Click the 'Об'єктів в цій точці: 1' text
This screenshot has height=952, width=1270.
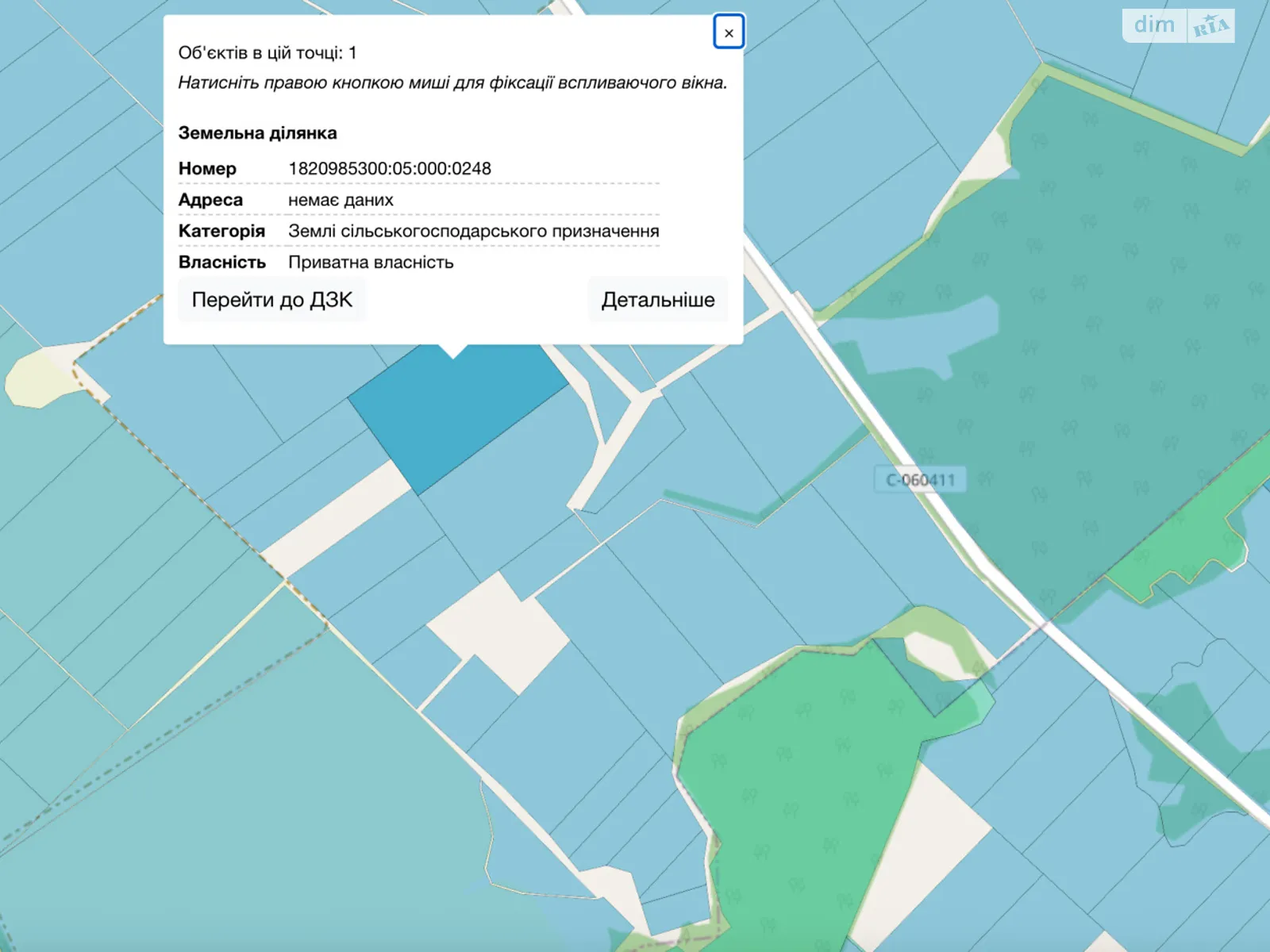pos(267,53)
